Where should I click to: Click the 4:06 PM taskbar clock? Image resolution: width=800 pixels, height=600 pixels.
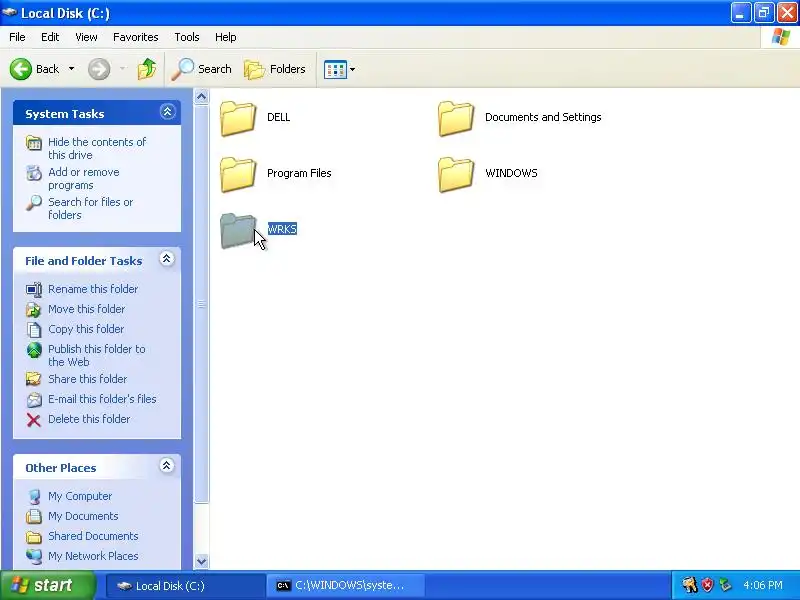click(763, 585)
